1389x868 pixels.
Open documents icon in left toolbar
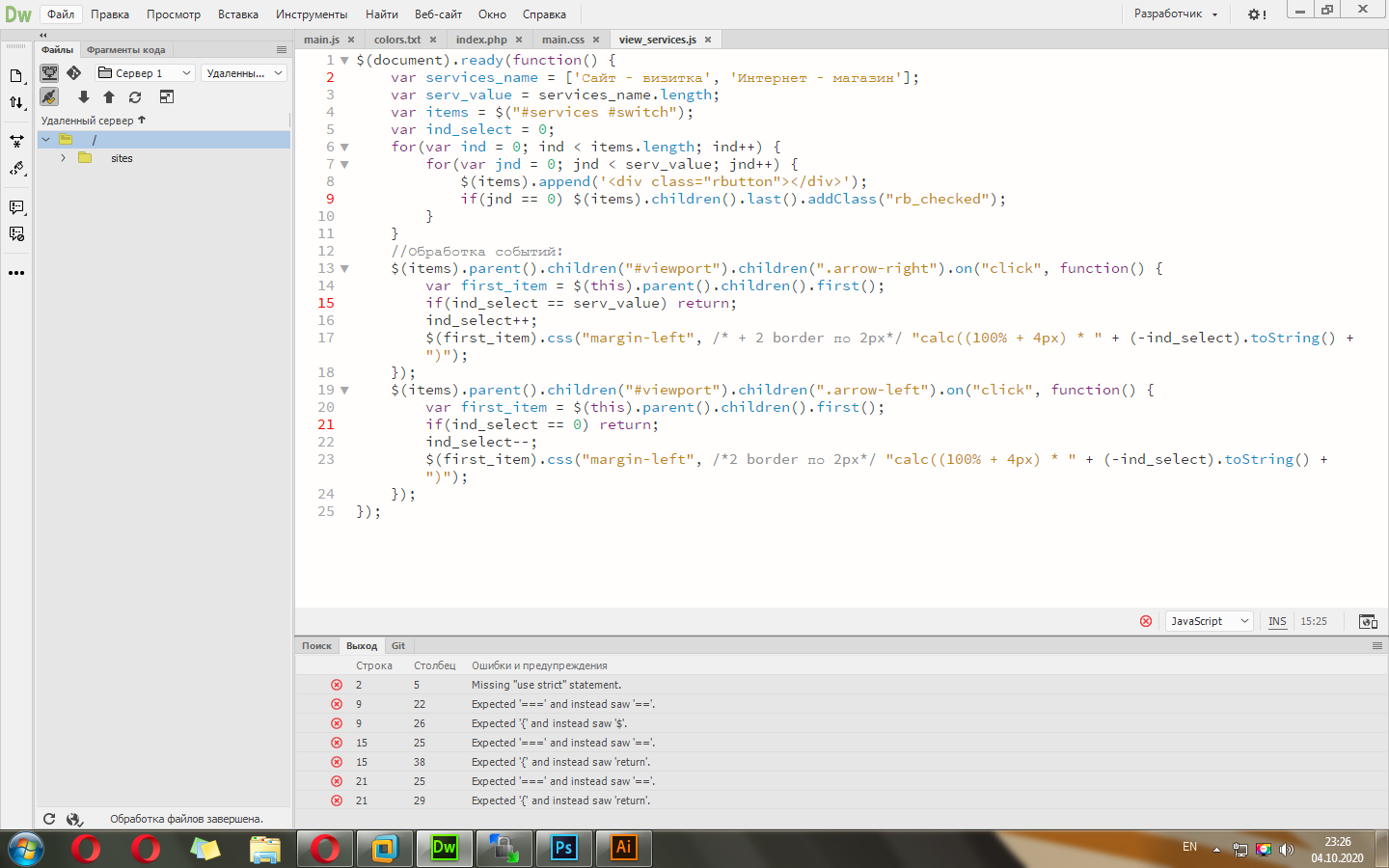[x=16, y=75]
